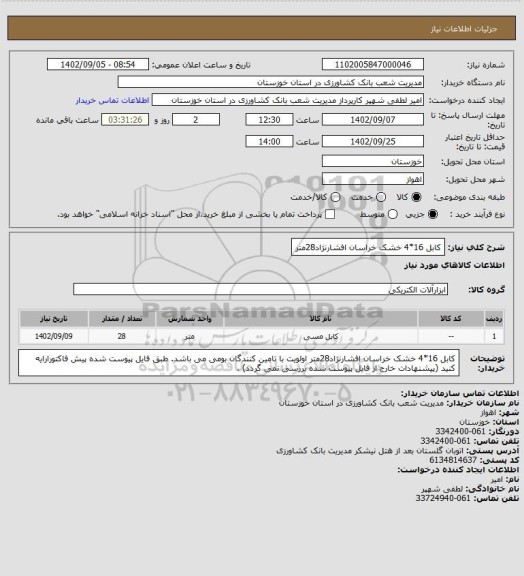The width and height of the screenshot is (524, 576).
Task: Click the اطلاعات تماس سازمان خریدار heading
Action: pyautogui.click(x=460, y=393)
